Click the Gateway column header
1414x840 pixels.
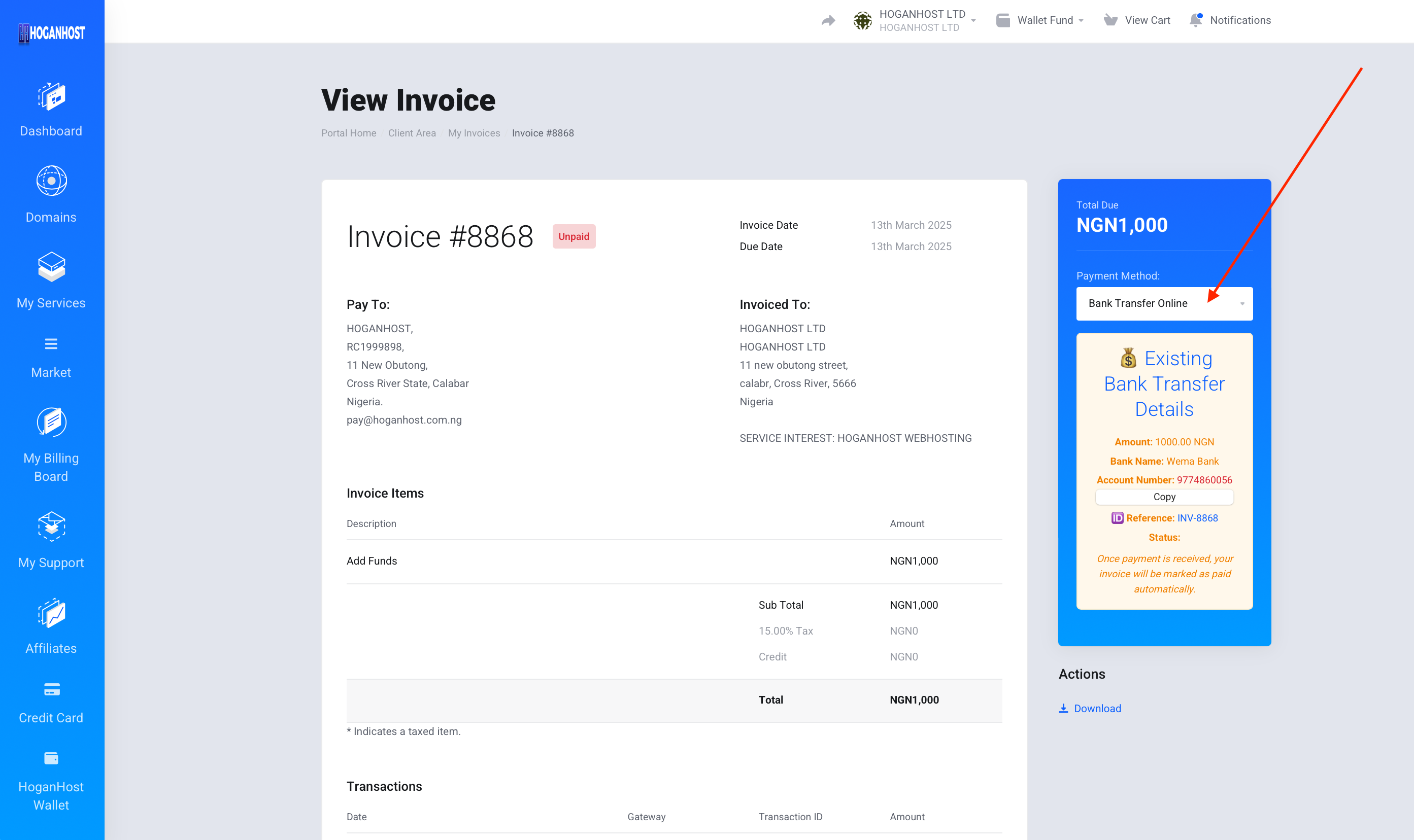646,817
